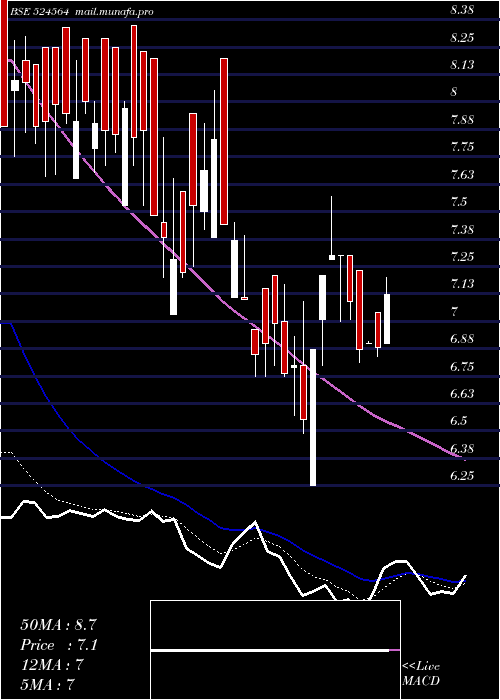Viewport: 500px width, 700px height.
Task: Click the 5MA : 7 readout
Action: [47, 684]
